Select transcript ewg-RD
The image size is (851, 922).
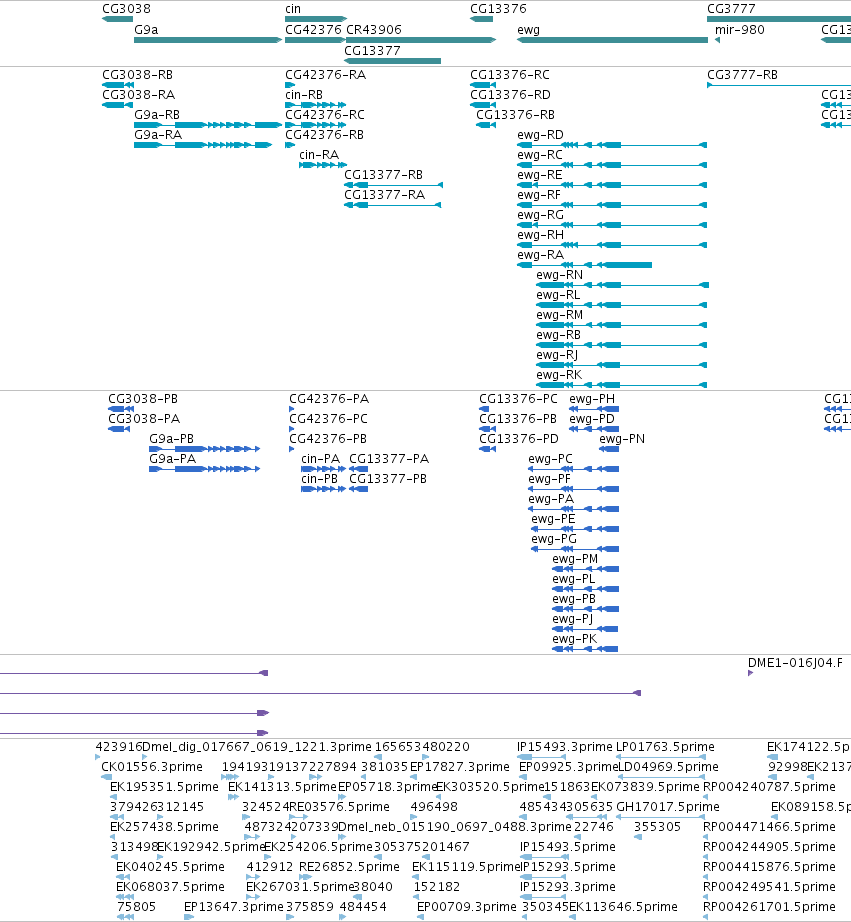[x=540, y=135]
